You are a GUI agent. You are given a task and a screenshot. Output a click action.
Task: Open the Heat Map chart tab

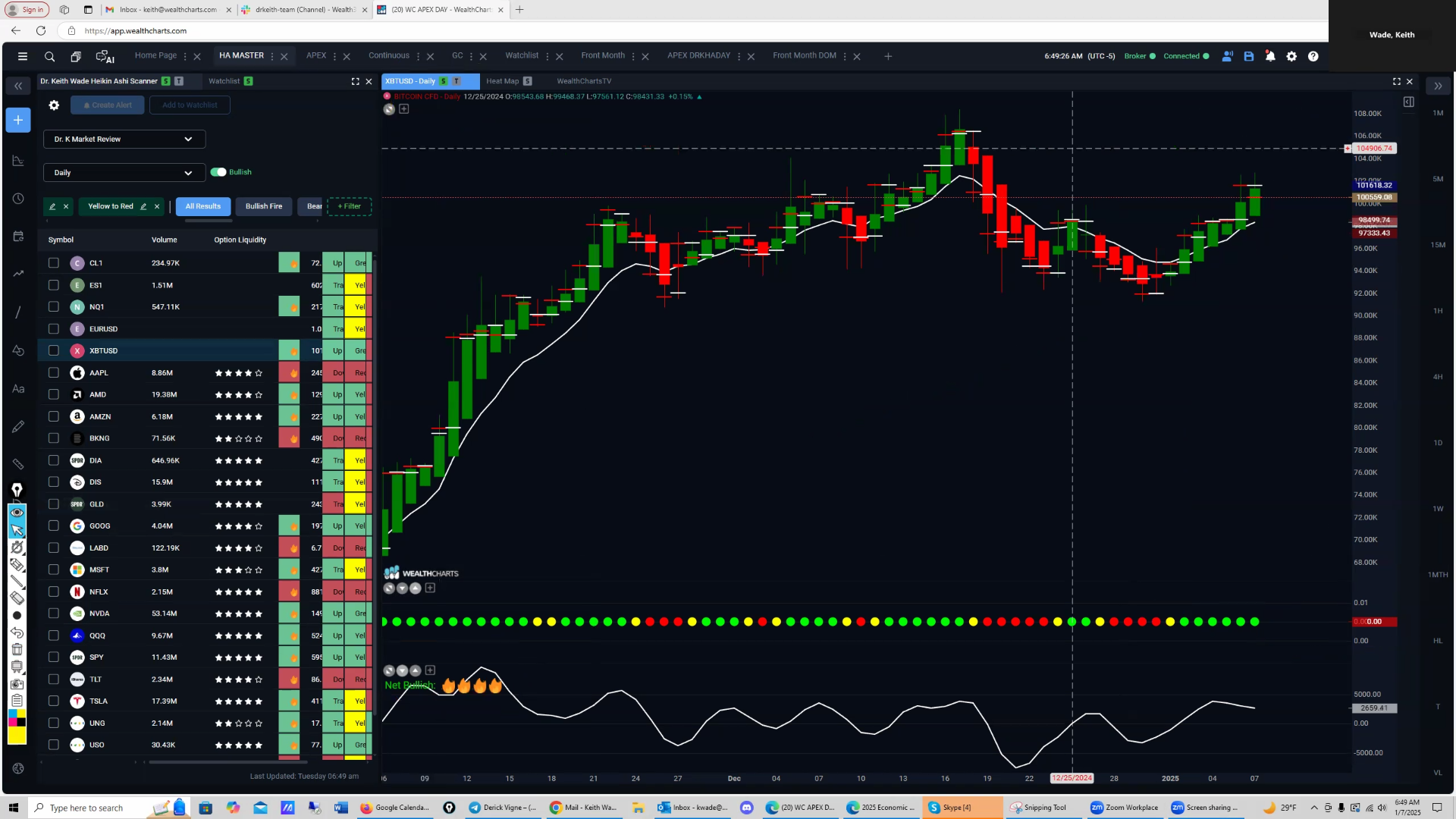[502, 81]
